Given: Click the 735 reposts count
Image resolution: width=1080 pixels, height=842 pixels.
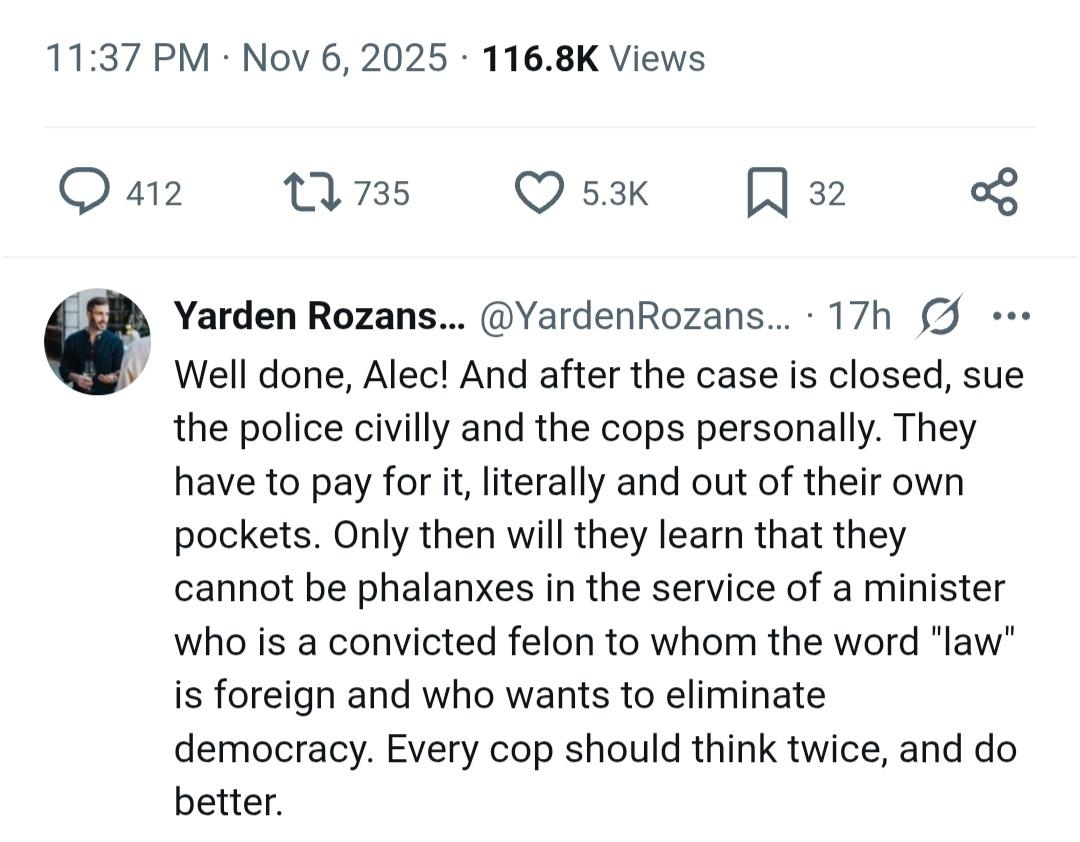Looking at the screenshot, I should 382,193.
